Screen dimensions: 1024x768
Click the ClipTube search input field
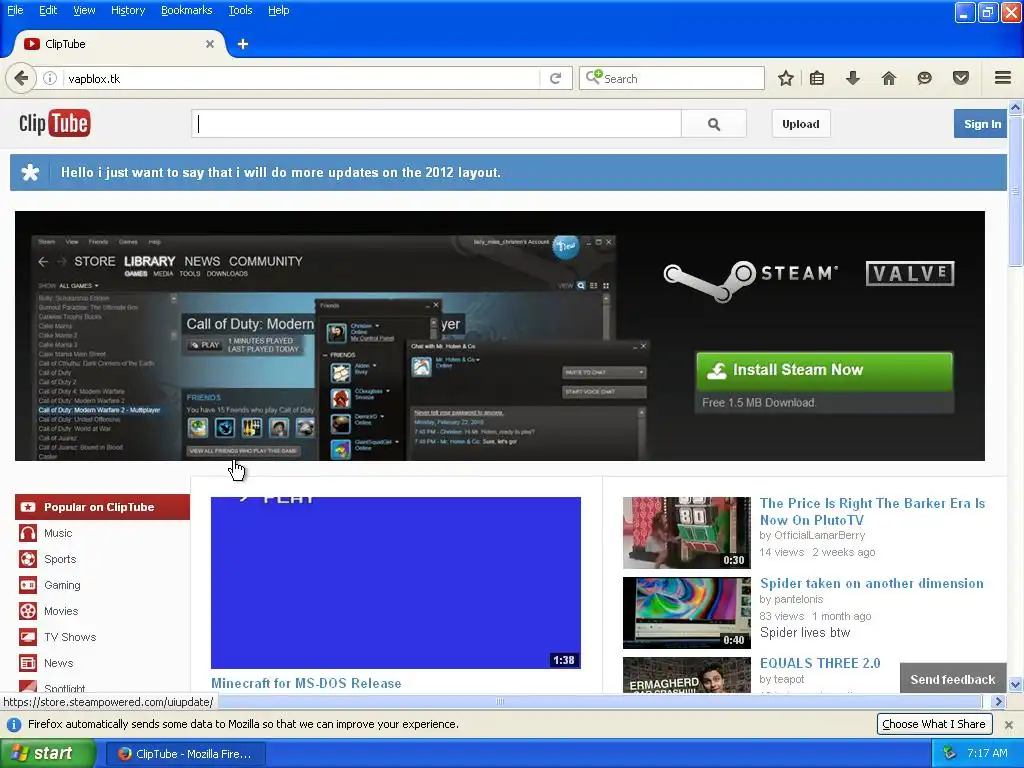point(436,124)
